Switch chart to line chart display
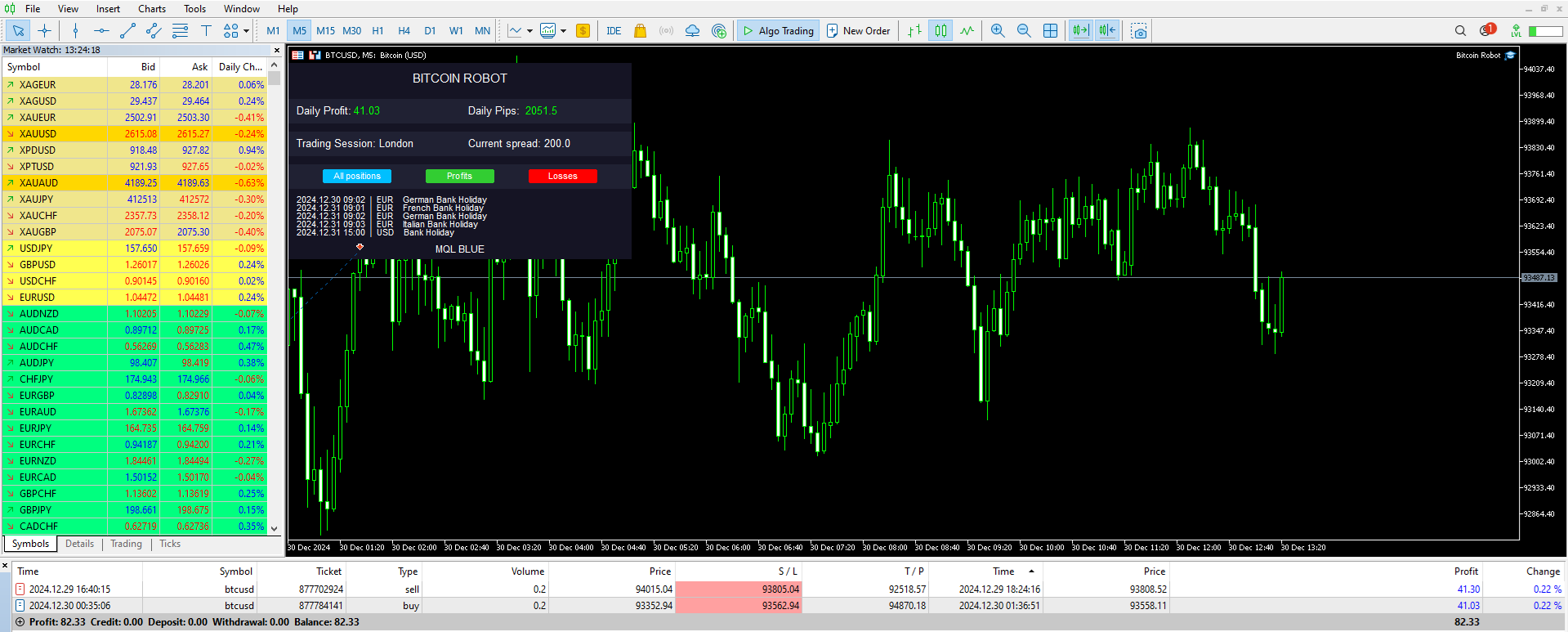1568x632 pixels. tap(967, 31)
